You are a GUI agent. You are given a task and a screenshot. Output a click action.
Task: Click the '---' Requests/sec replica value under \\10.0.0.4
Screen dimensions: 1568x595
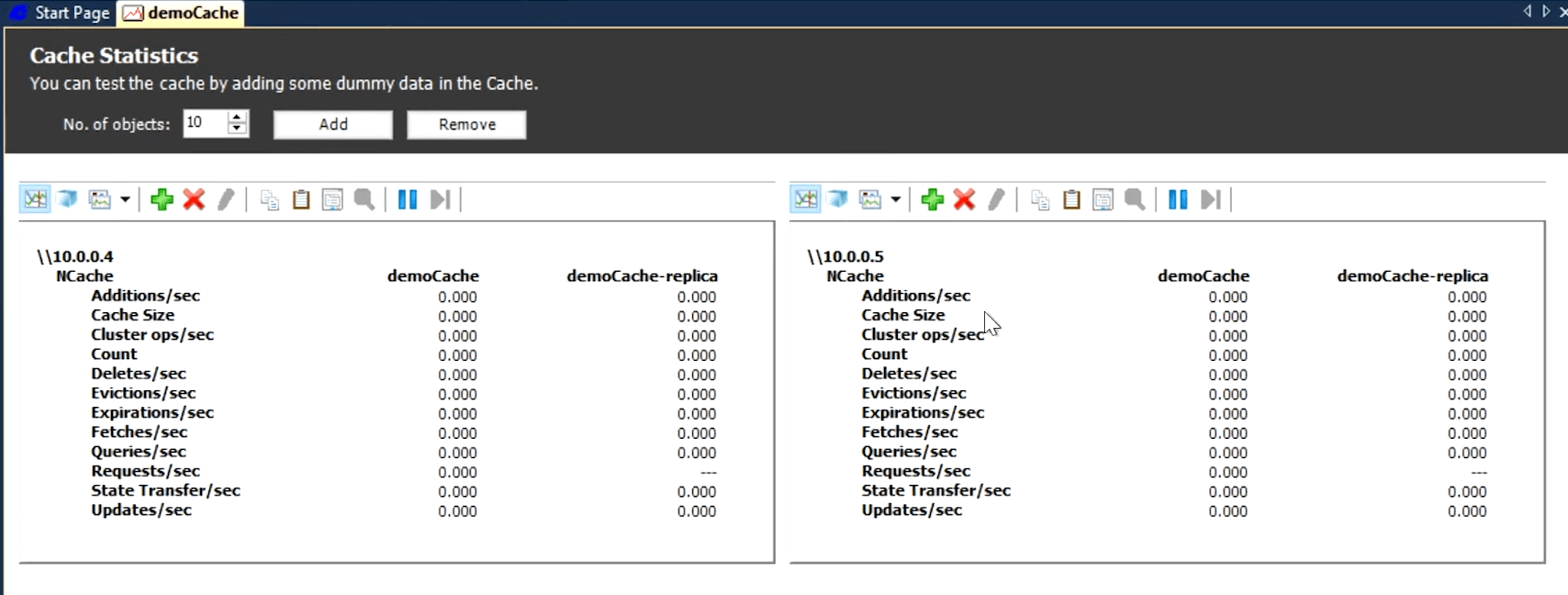[708, 472]
